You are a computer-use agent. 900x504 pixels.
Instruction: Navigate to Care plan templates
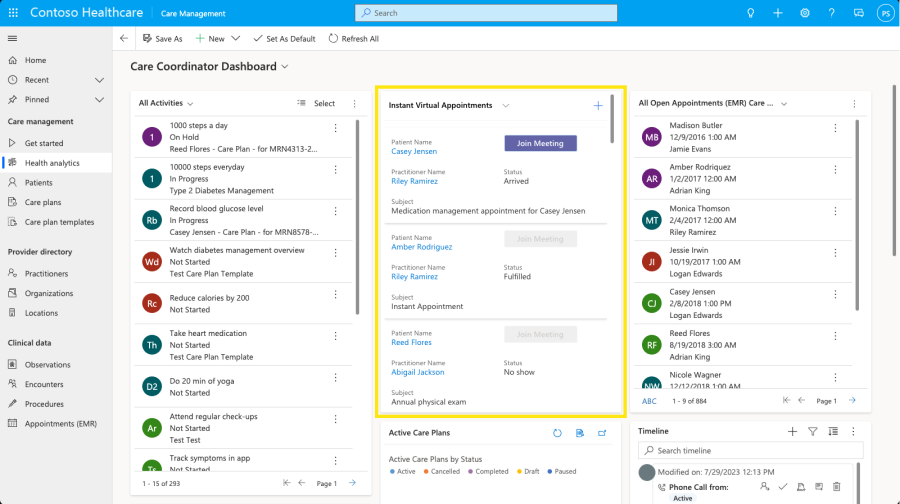click(x=59, y=222)
